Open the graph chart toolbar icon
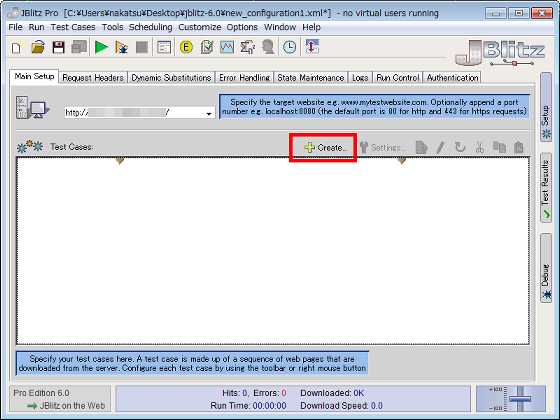 227,47
